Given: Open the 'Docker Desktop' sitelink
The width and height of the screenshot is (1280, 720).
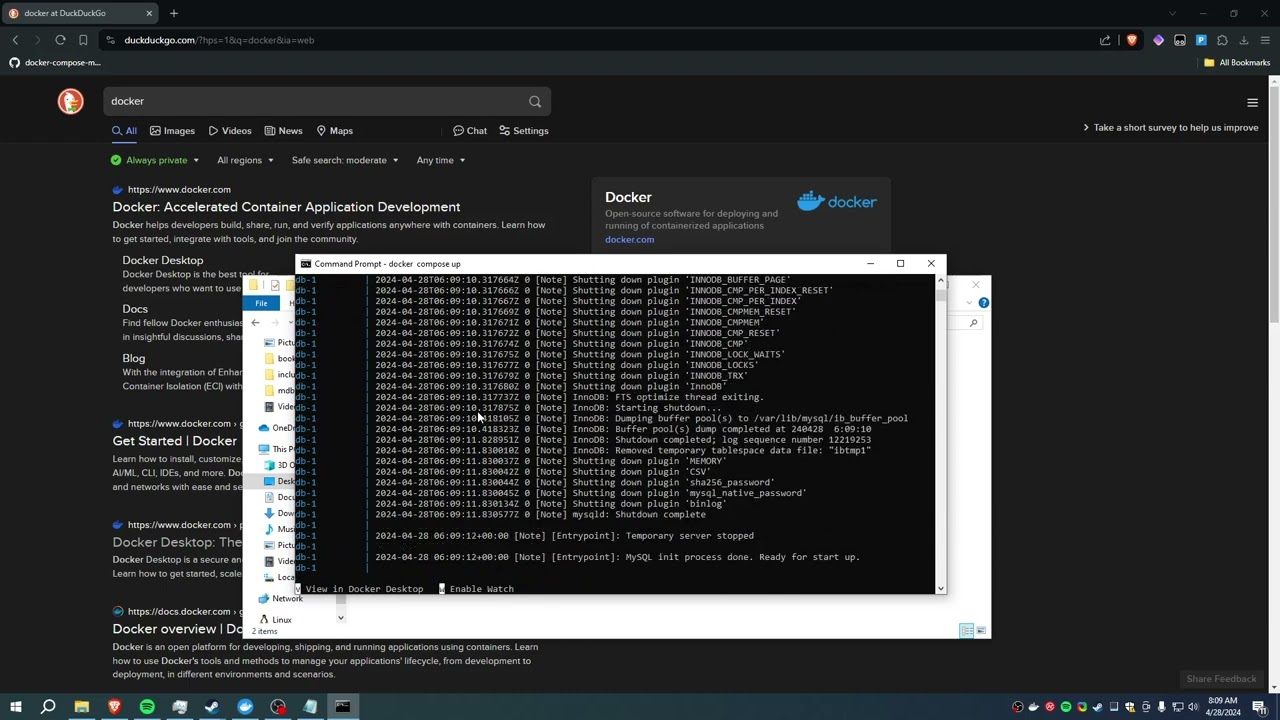Looking at the screenshot, I should (x=163, y=260).
